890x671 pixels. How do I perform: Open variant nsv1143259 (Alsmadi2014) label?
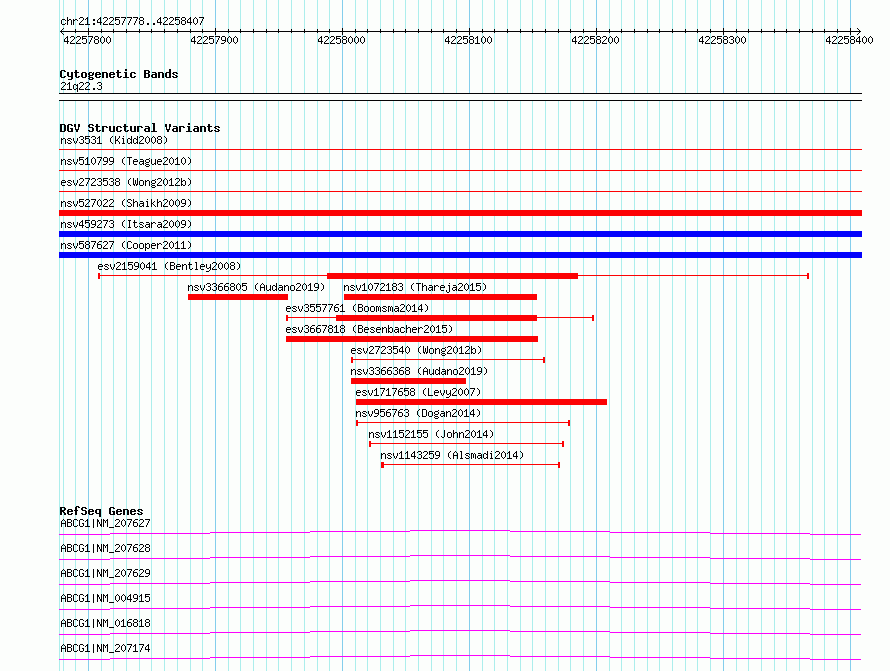coord(452,455)
